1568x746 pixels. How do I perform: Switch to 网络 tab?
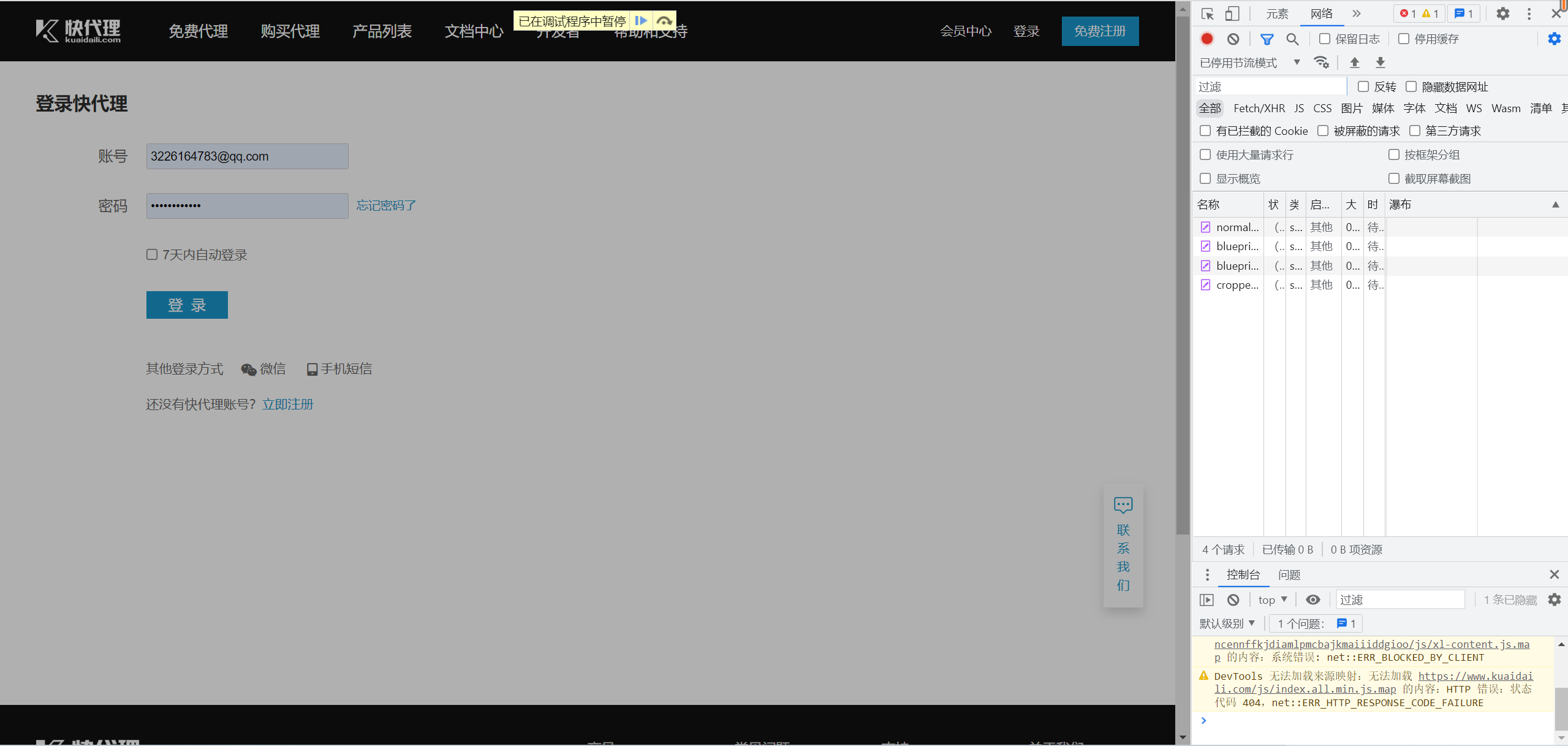[x=1322, y=13]
